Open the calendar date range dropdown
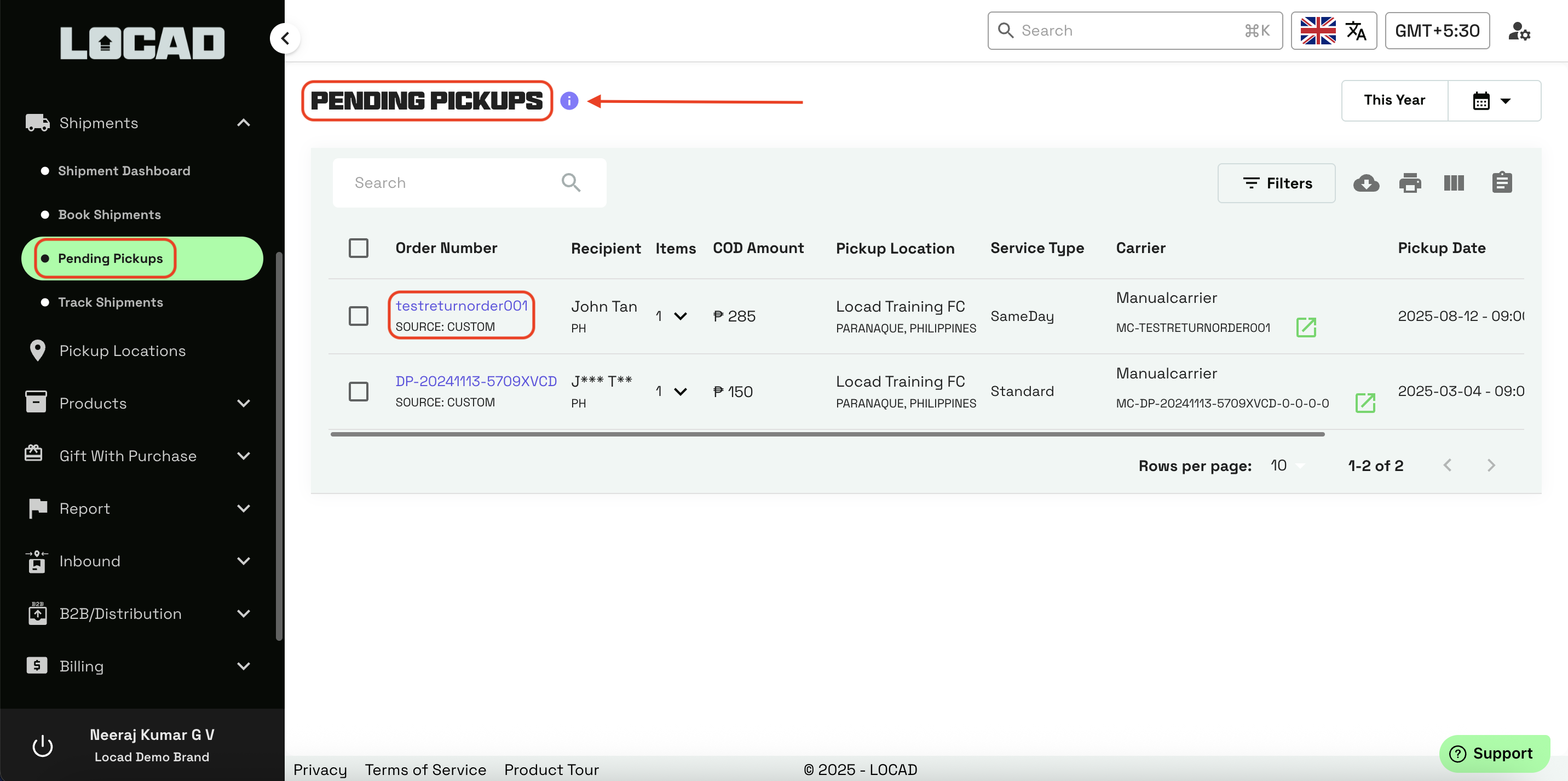This screenshot has width=1568, height=781. pos(1493,100)
